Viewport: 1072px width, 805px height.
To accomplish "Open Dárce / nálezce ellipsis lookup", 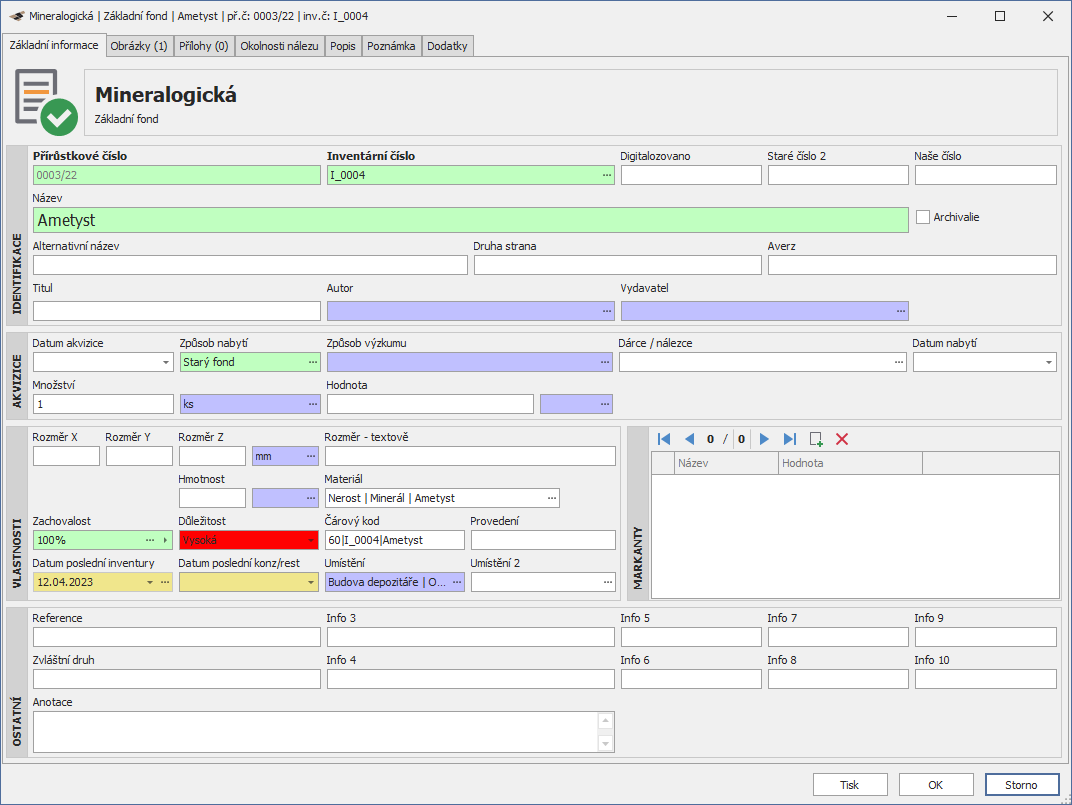I will click(898, 362).
